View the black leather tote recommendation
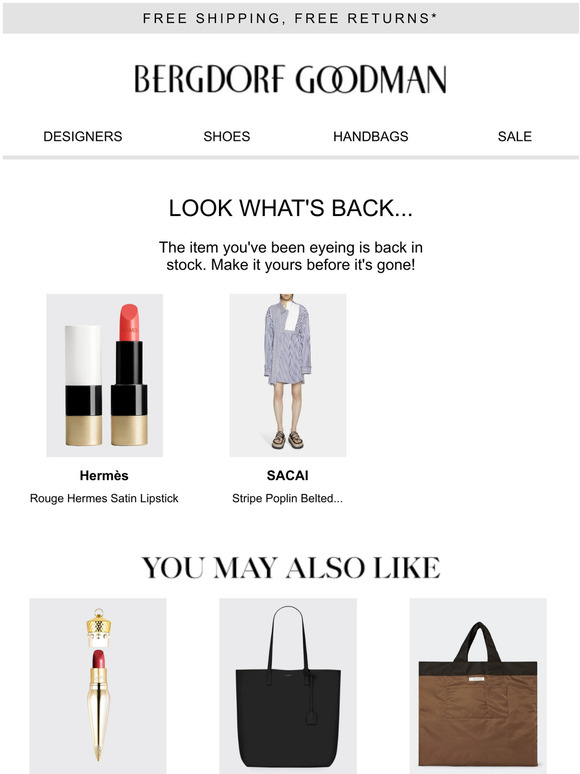Image resolution: width=580 pixels, height=774 pixels. tap(288, 686)
